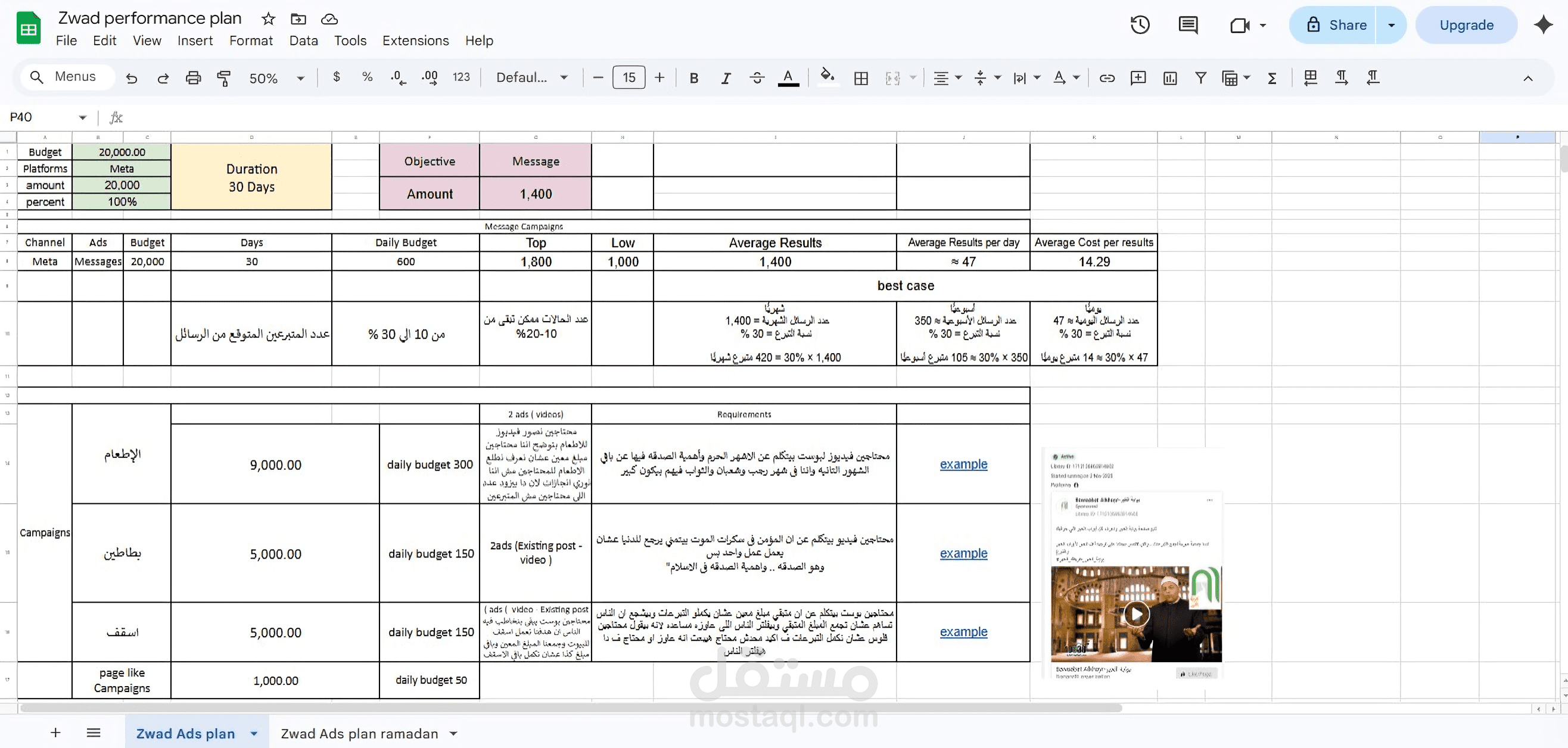Click the create filter icon
The height and width of the screenshot is (748, 1568).
click(x=1200, y=78)
